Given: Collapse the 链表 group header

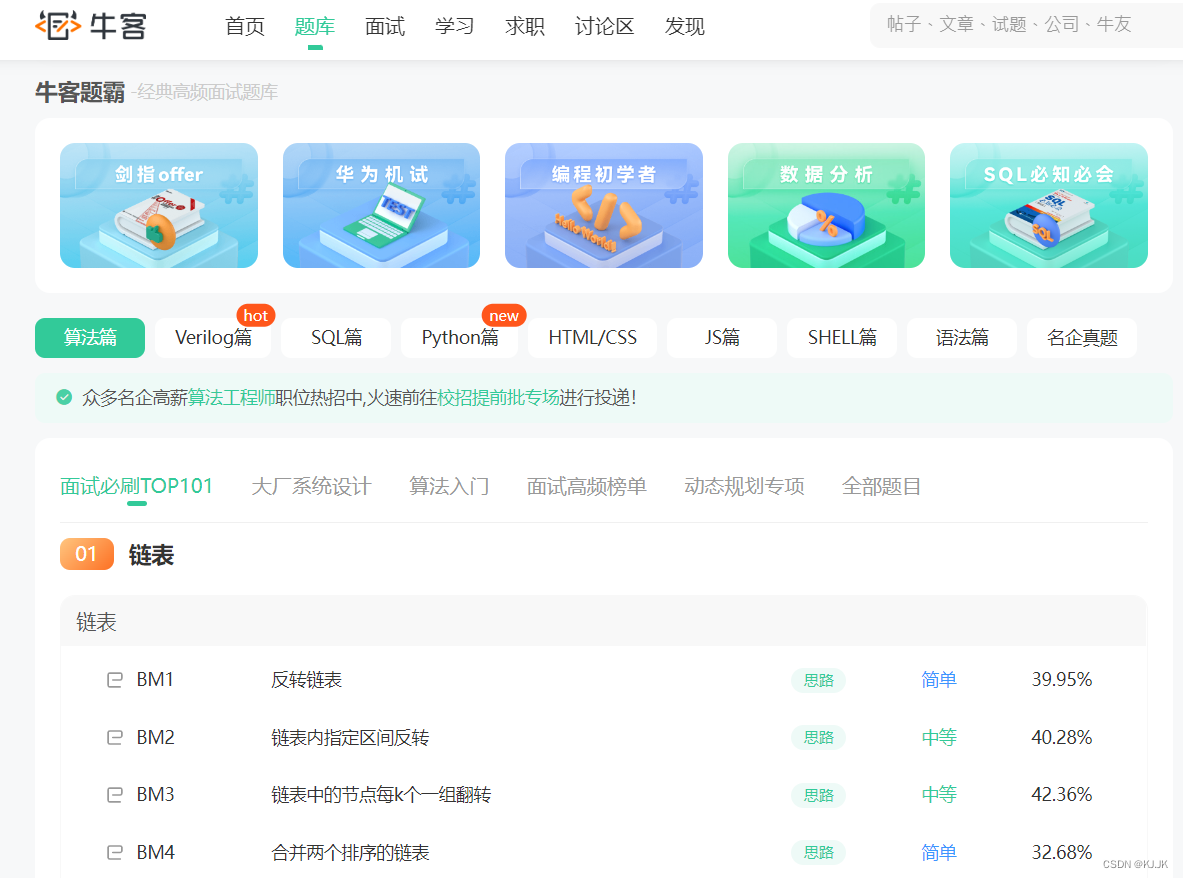Looking at the screenshot, I should (603, 622).
